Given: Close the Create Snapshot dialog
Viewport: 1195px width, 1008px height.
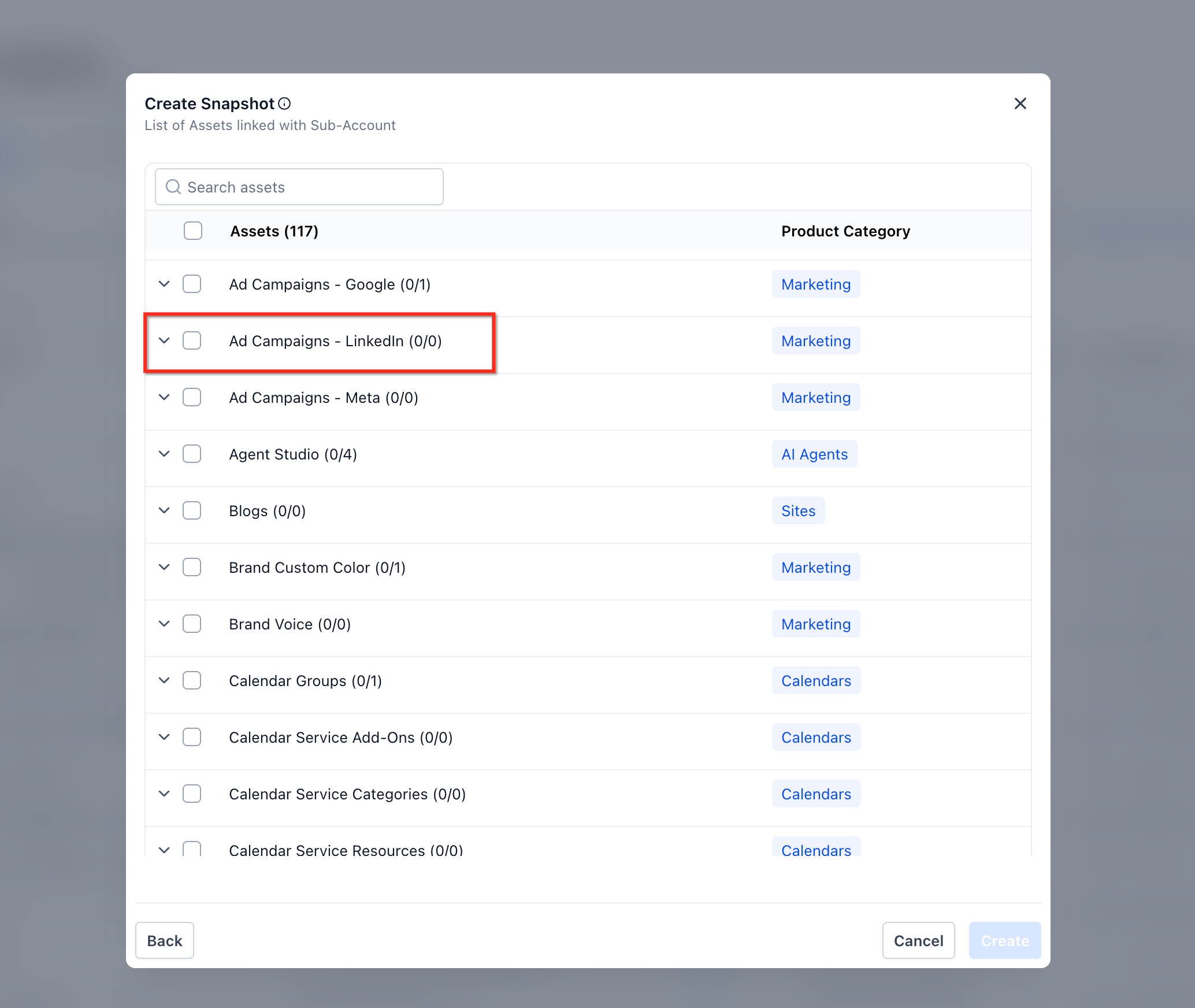Looking at the screenshot, I should pyautogui.click(x=1020, y=103).
